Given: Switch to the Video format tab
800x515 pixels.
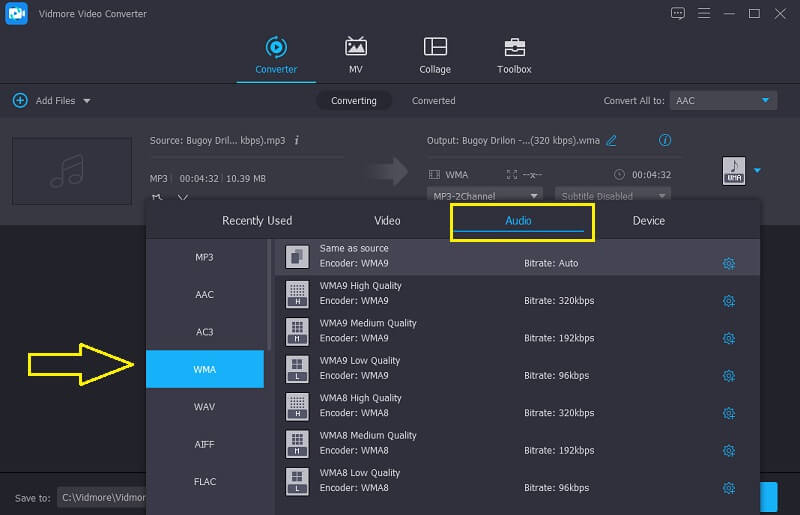Looking at the screenshot, I should pos(387,221).
